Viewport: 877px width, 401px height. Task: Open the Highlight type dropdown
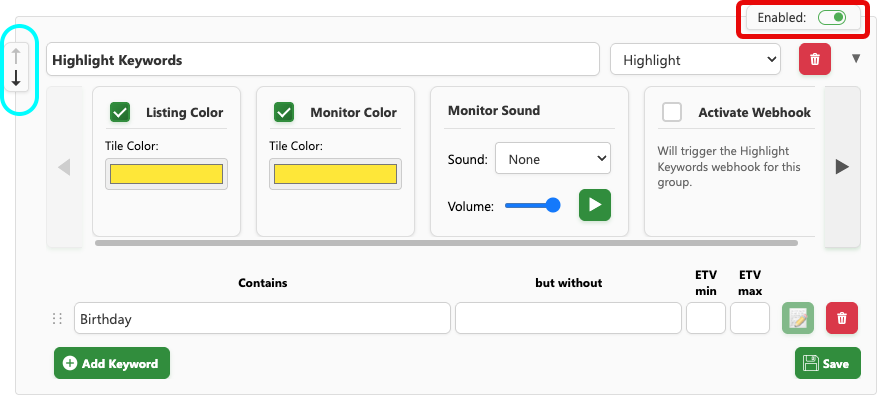click(695, 60)
